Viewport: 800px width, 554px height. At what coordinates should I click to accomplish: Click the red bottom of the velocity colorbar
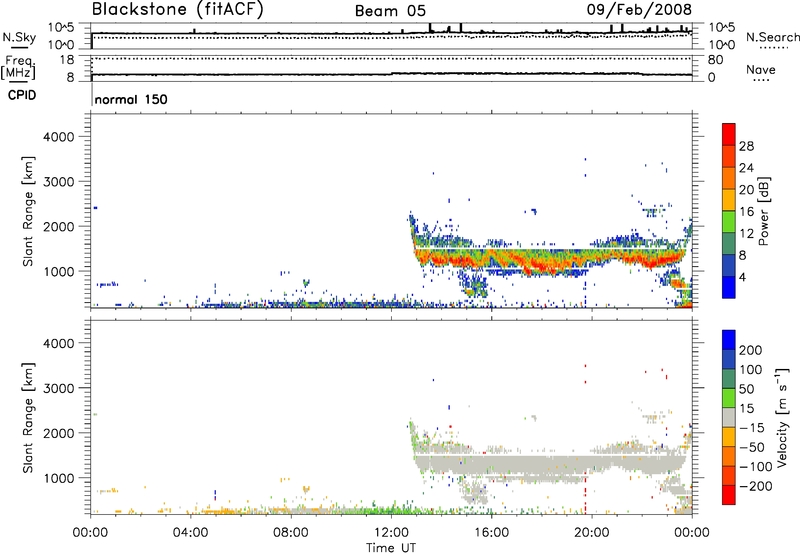pos(729,495)
